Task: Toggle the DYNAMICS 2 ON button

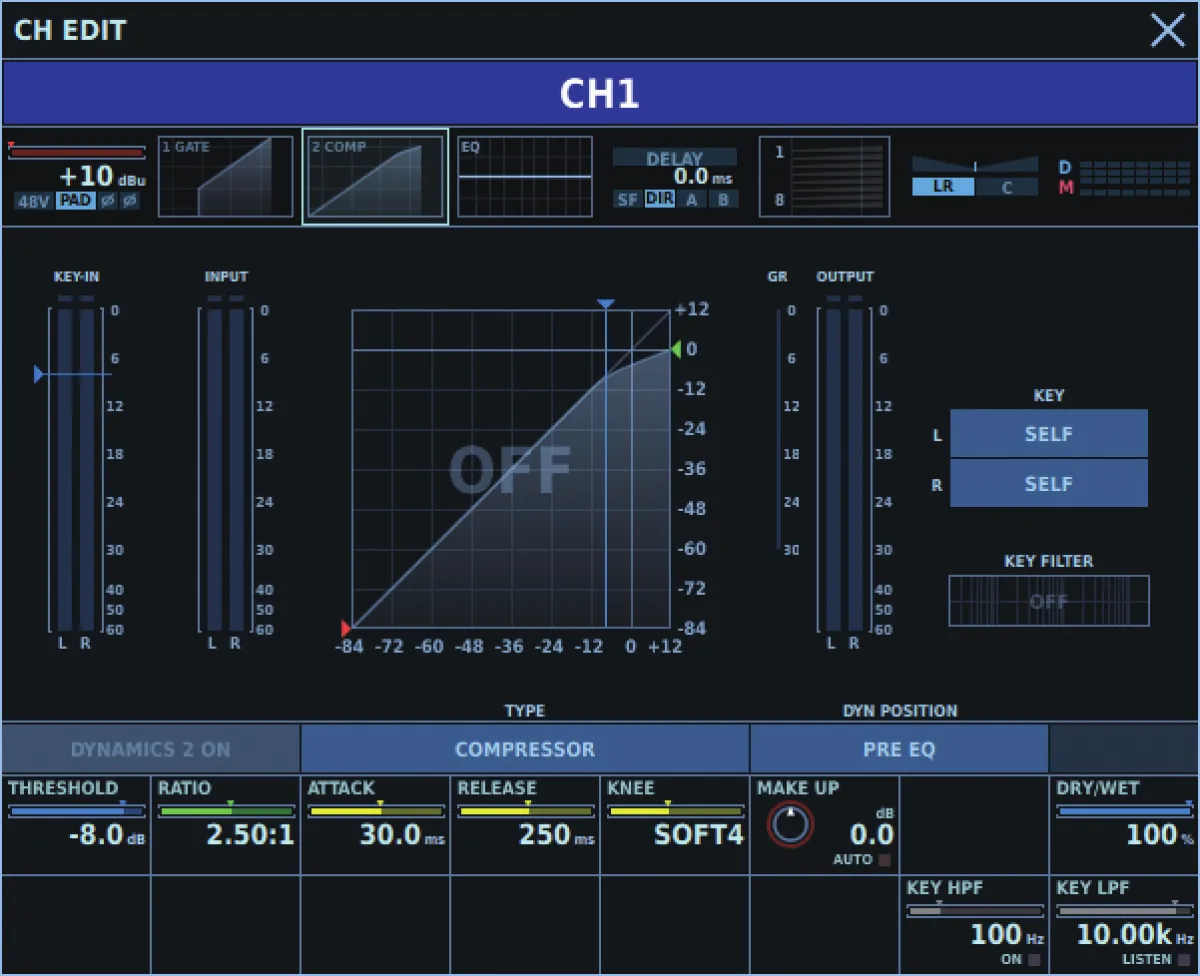Action: [150, 749]
